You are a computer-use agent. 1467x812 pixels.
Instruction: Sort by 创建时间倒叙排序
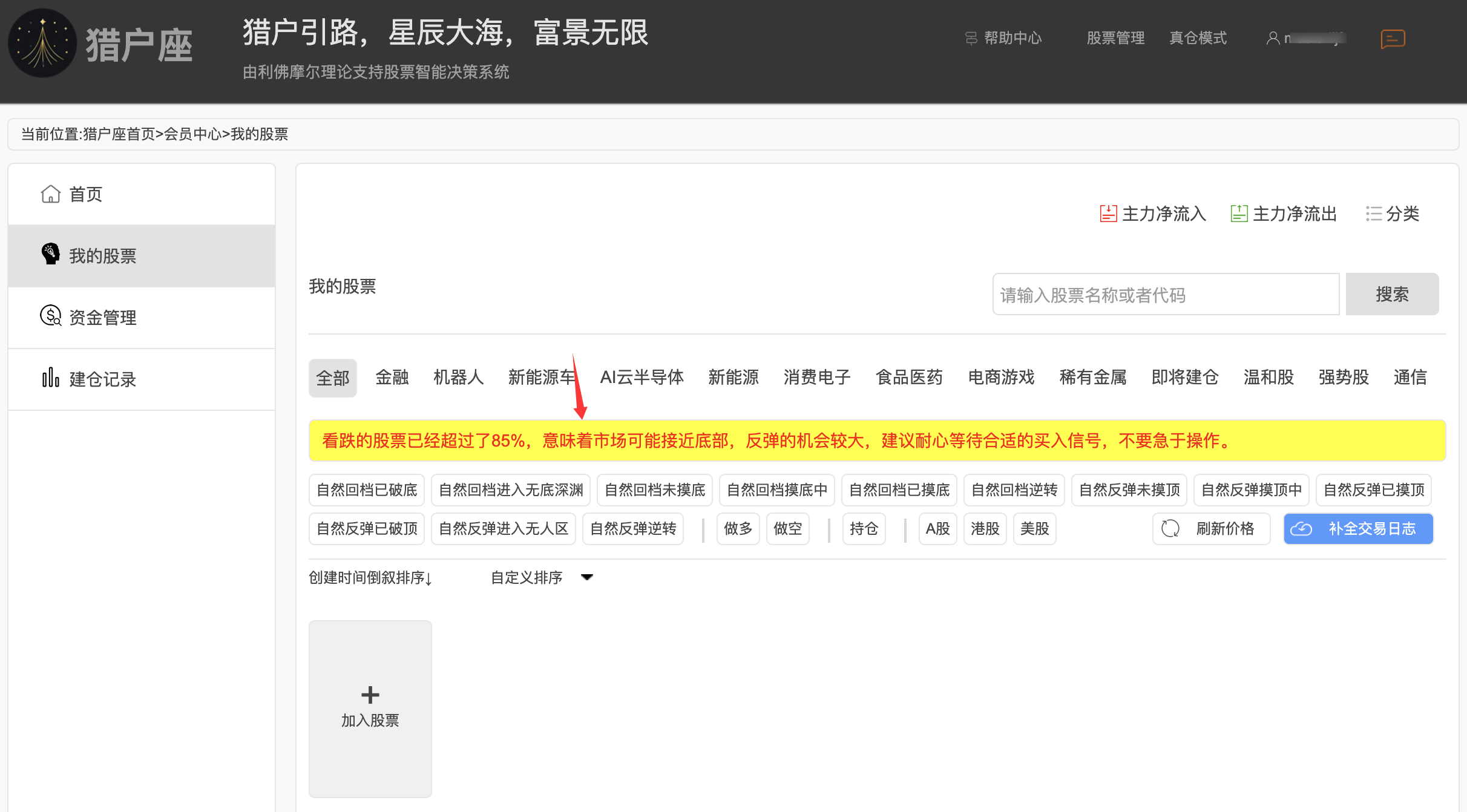click(370, 578)
